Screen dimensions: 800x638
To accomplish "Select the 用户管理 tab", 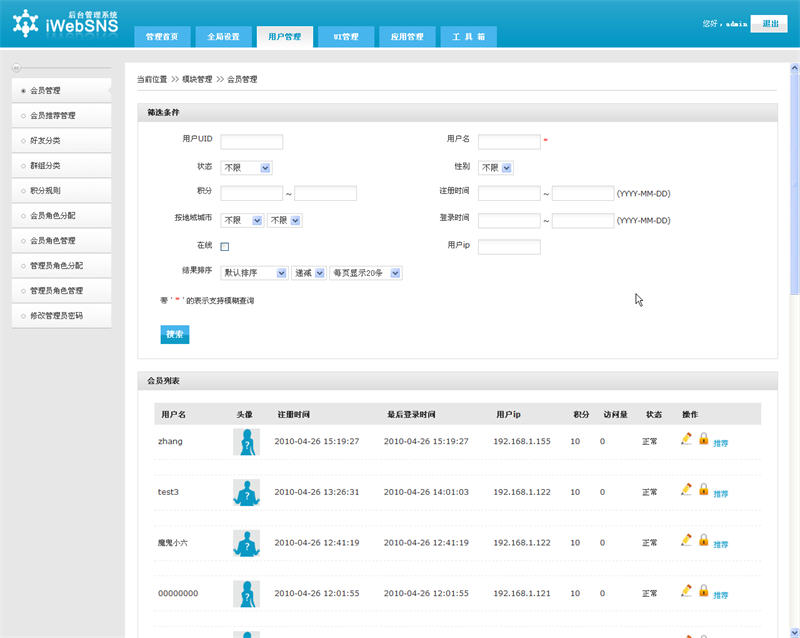I will pyautogui.click(x=285, y=37).
